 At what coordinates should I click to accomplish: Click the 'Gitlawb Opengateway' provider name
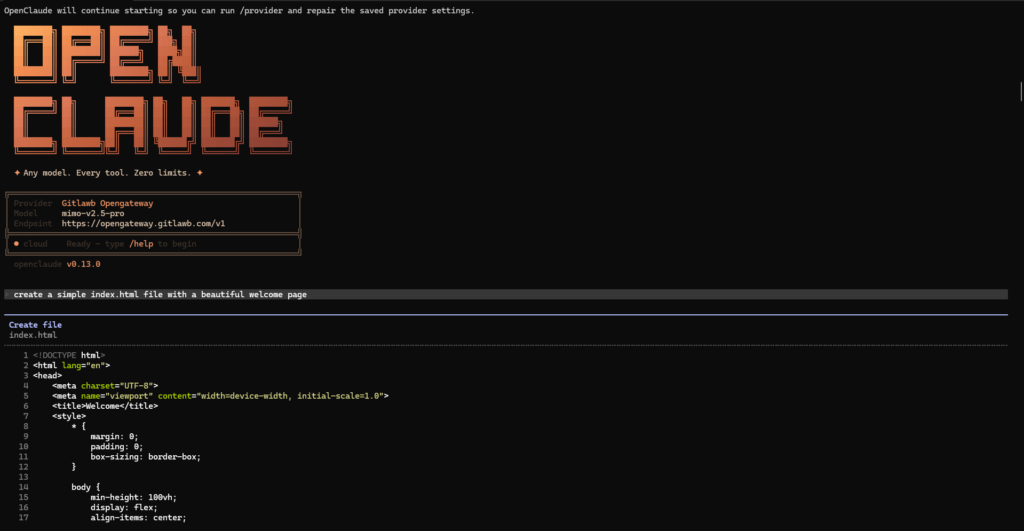[x=107, y=203]
